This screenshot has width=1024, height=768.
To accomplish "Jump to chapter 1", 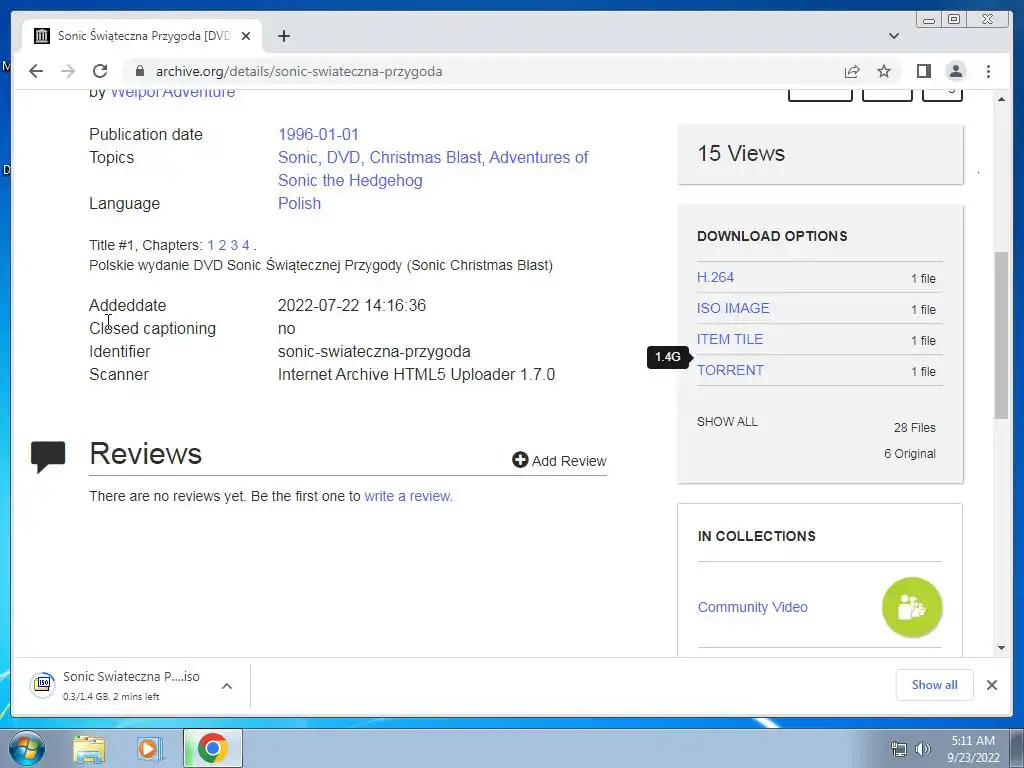I will point(210,246).
